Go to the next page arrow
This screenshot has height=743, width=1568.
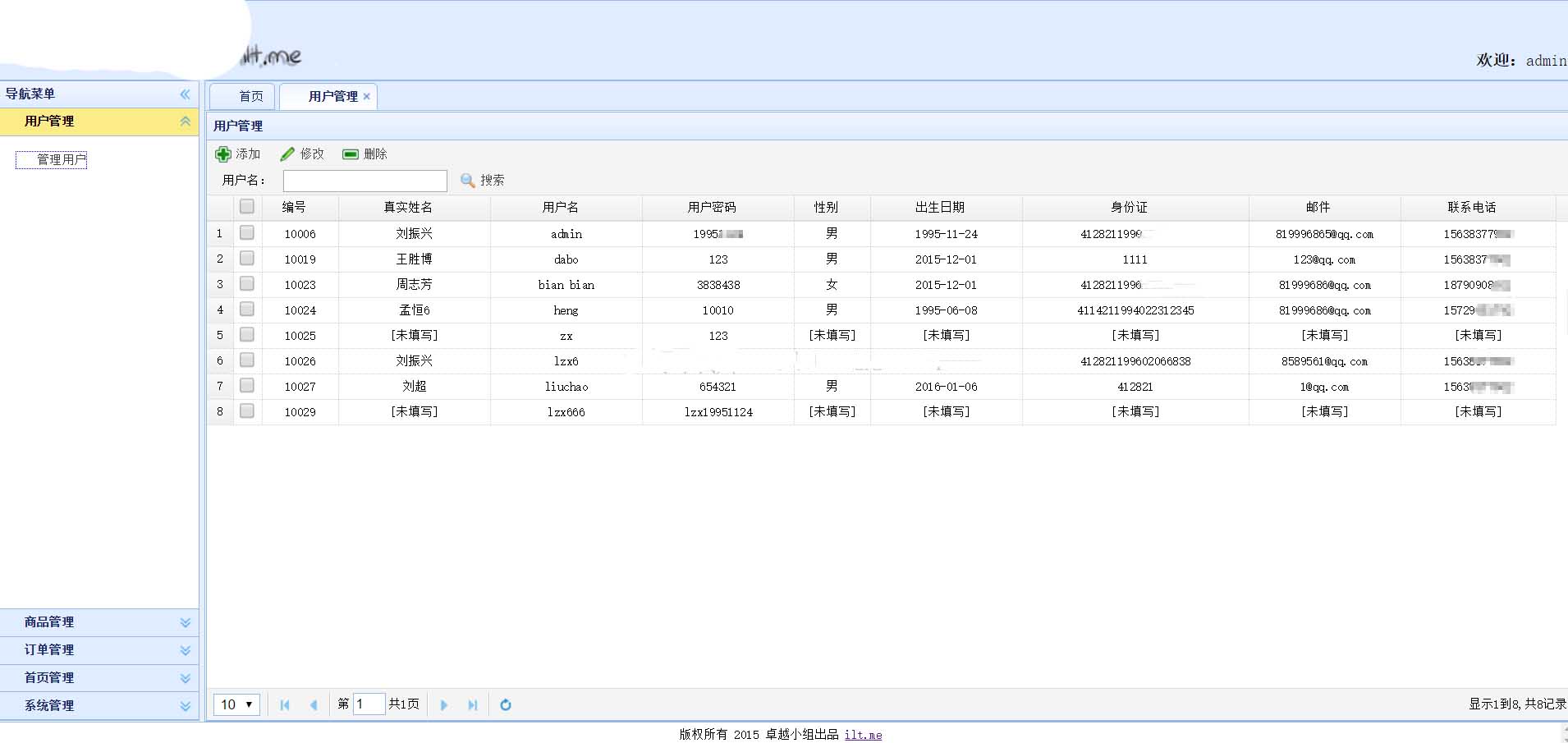click(444, 704)
